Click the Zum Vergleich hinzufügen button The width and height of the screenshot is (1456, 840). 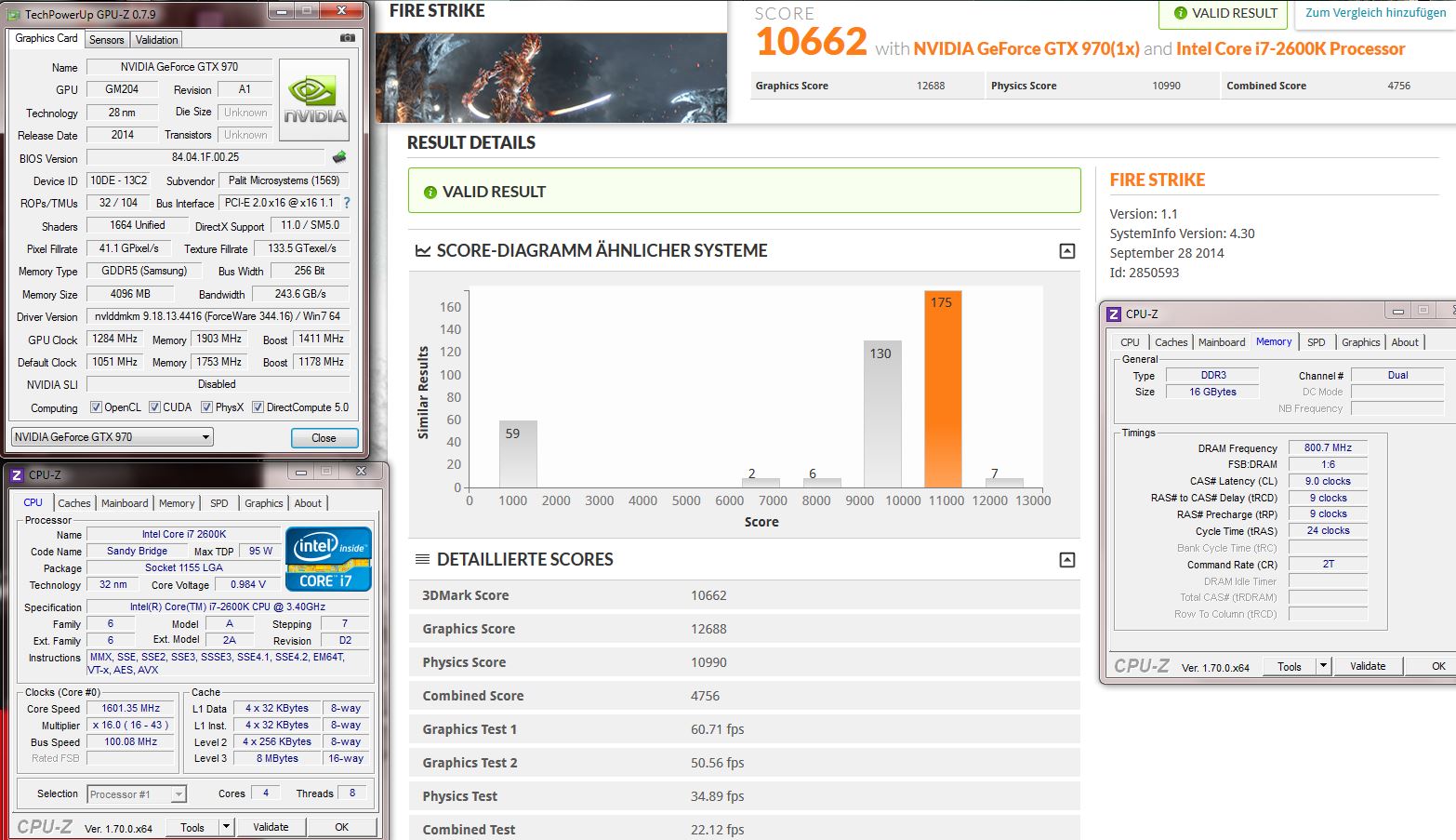coord(1375,13)
